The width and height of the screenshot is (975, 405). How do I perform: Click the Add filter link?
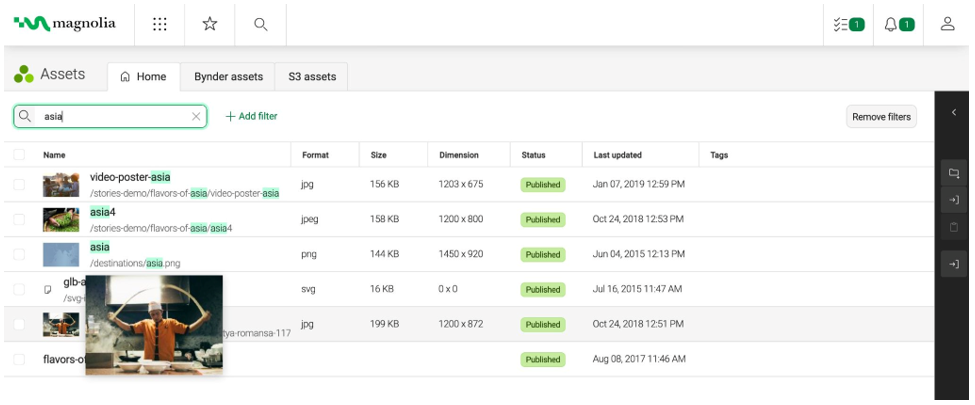(251, 116)
